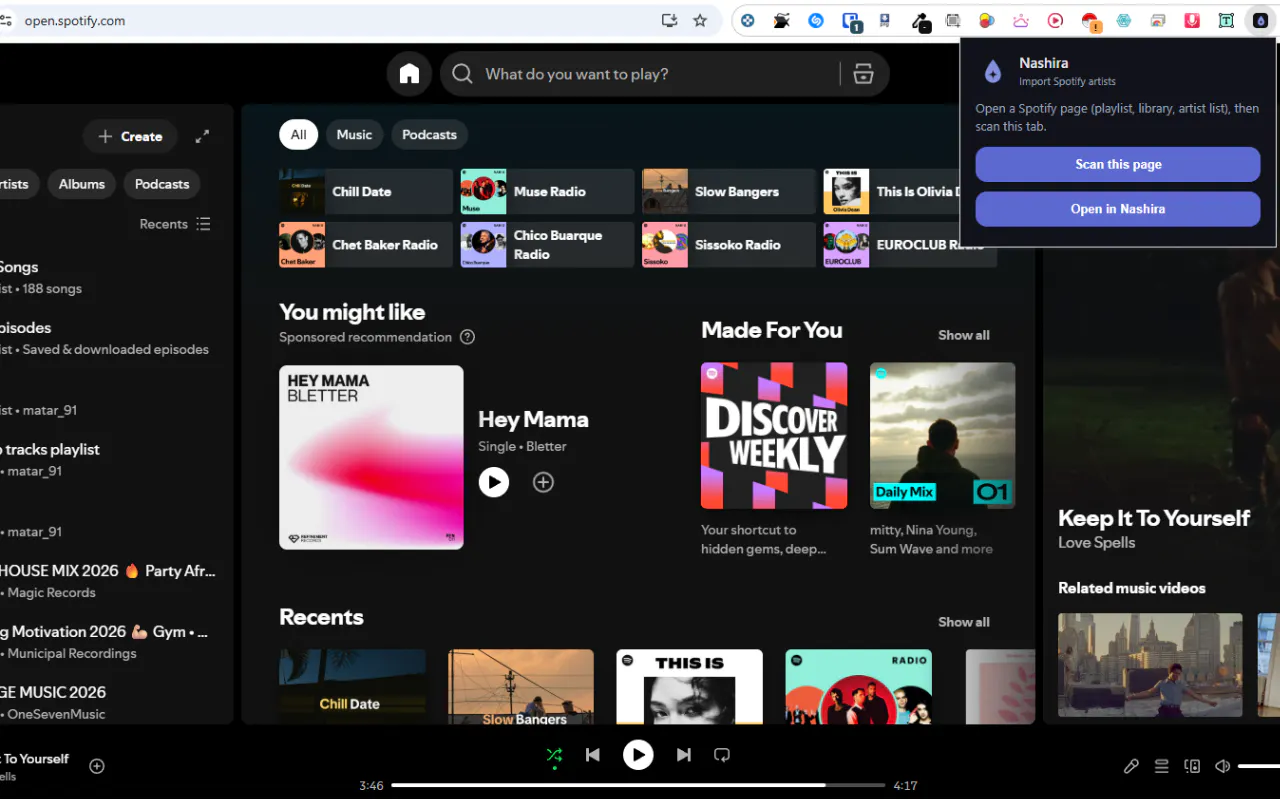Screen dimensions: 1280x800
Task: Click the volume slider
Action: tap(1259, 766)
